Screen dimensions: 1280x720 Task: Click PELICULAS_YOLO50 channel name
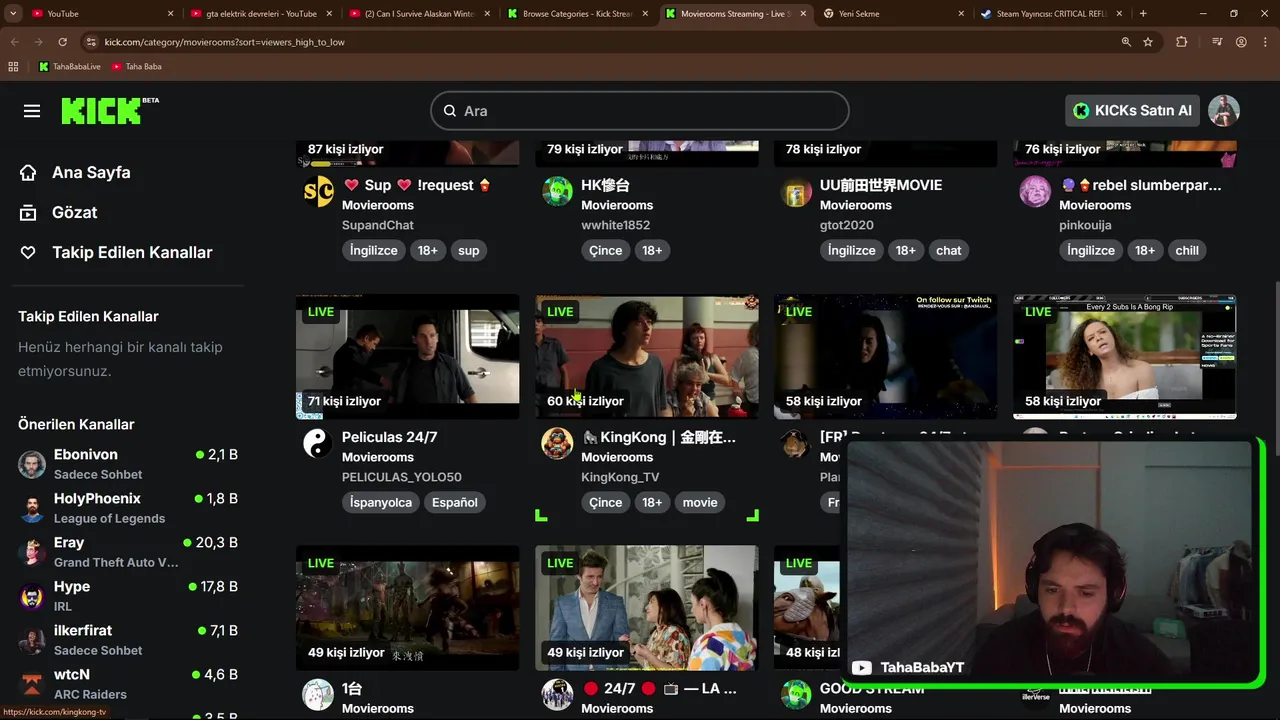click(x=402, y=477)
